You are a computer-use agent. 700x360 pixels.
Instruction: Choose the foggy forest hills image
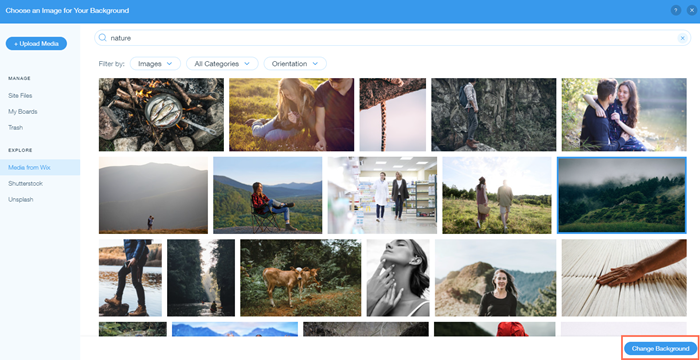point(621,195)
